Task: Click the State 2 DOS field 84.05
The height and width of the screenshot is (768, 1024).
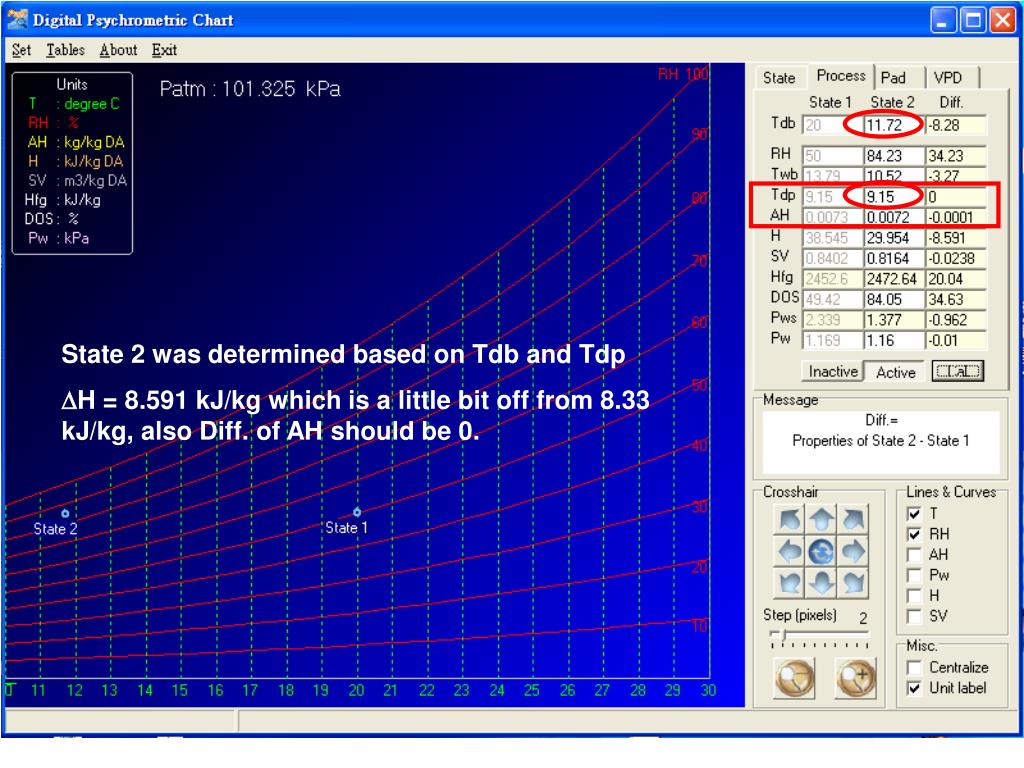Action: click(x=894, y=299)
